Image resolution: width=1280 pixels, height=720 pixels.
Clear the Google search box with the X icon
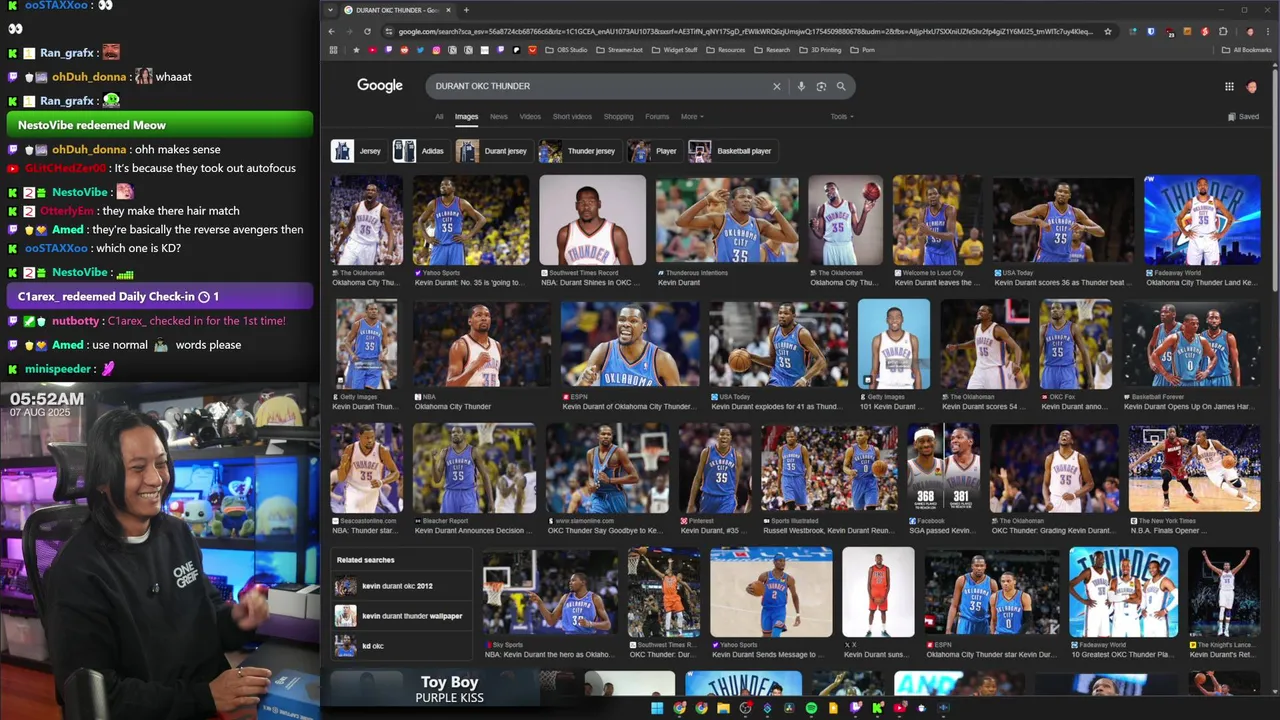776,86
